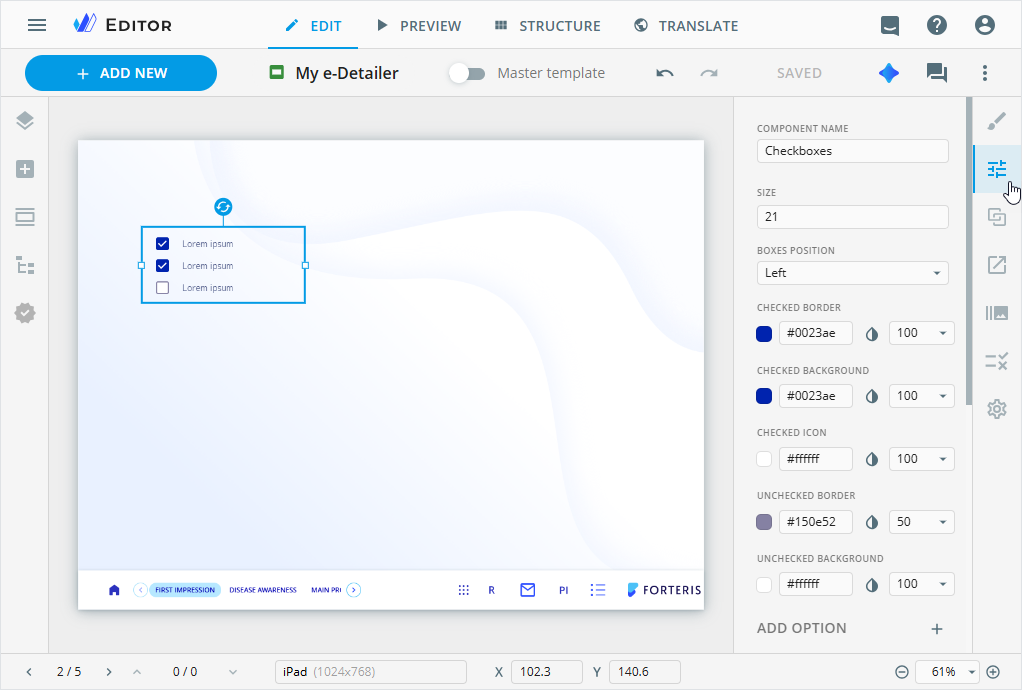
Task: Toggle the Master template switch
Action: 466,73
